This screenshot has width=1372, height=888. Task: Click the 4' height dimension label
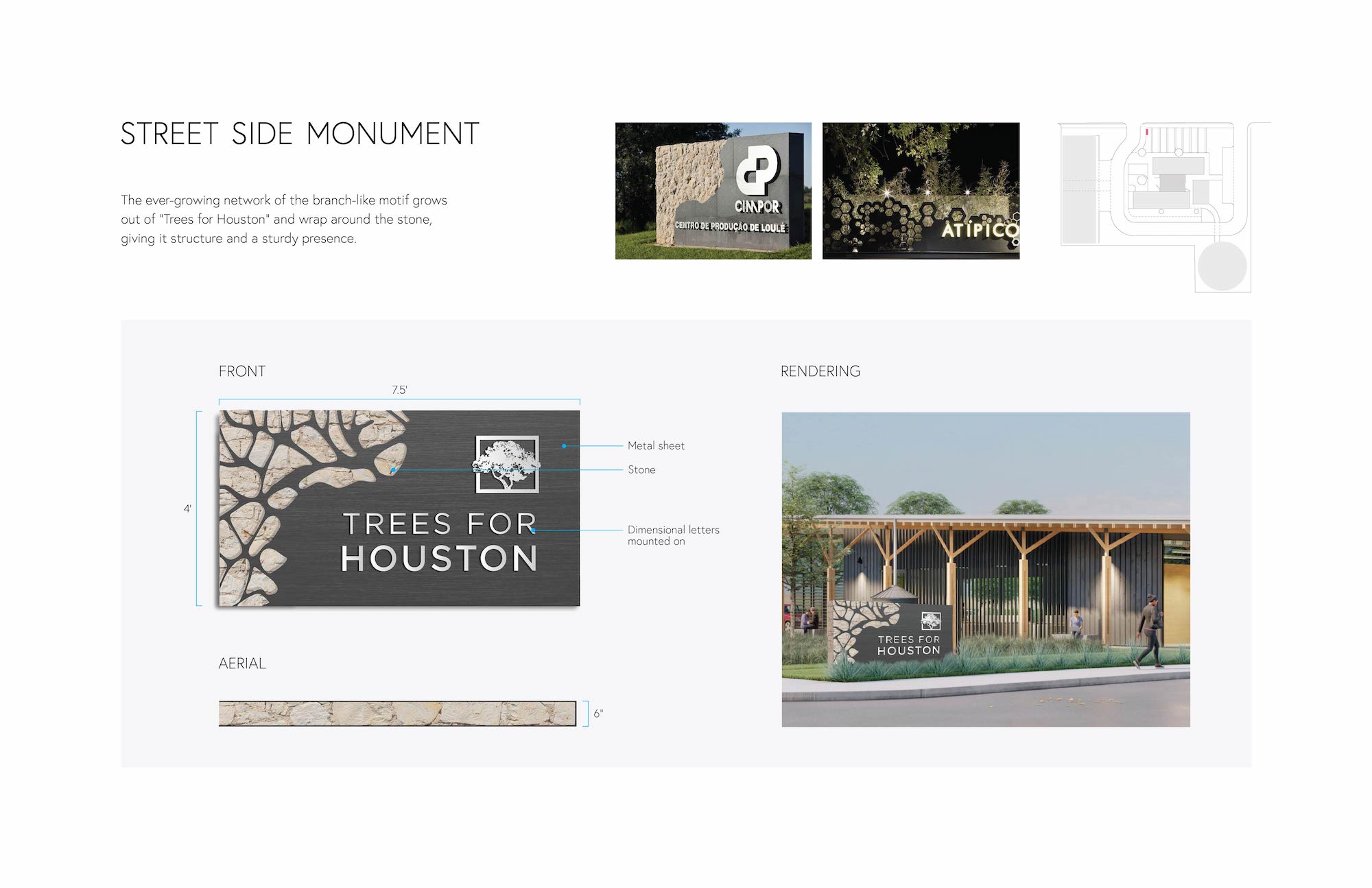[x=187, y=509]
